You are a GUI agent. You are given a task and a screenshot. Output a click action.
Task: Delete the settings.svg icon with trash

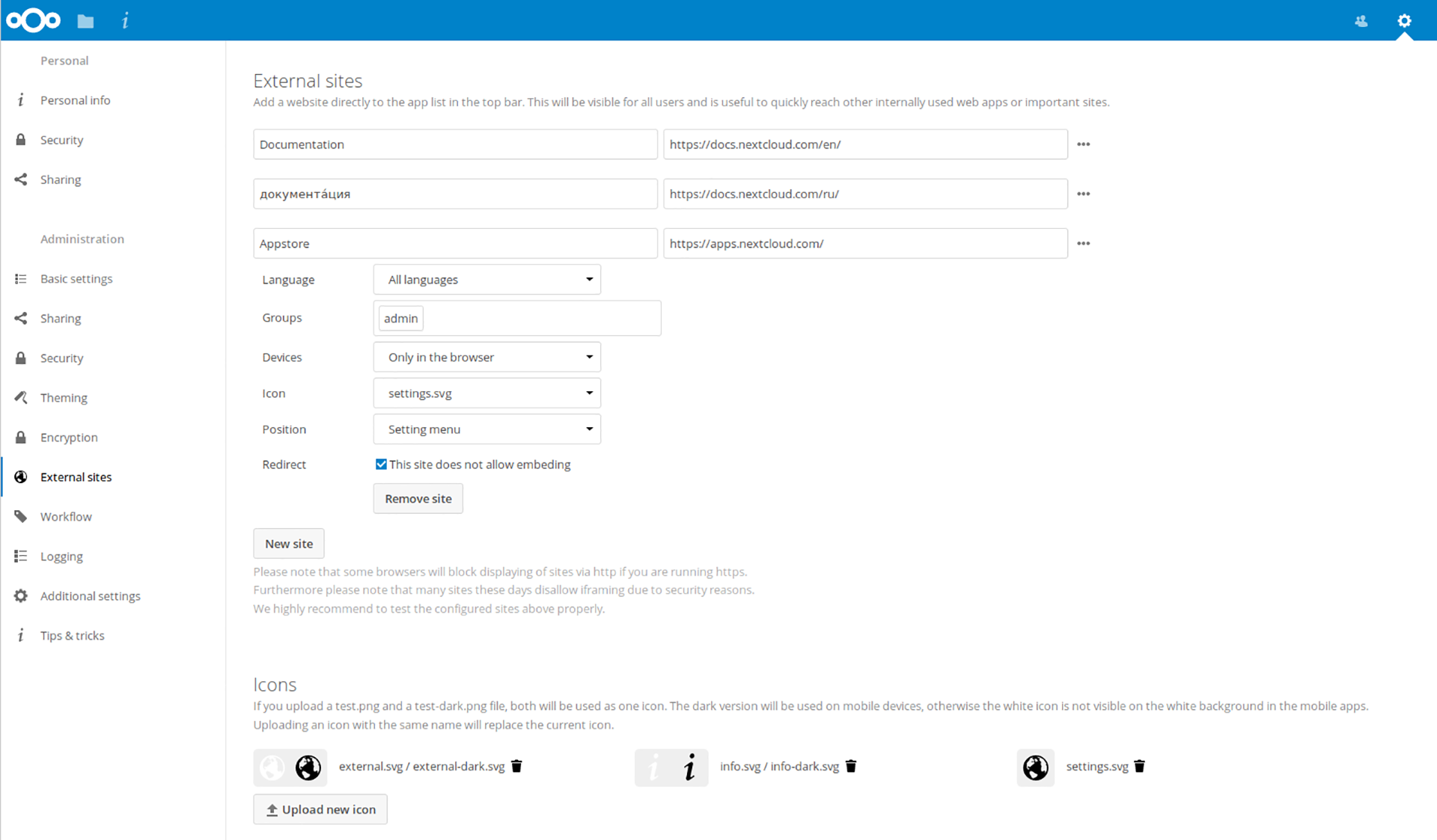tap(1139, 766)
